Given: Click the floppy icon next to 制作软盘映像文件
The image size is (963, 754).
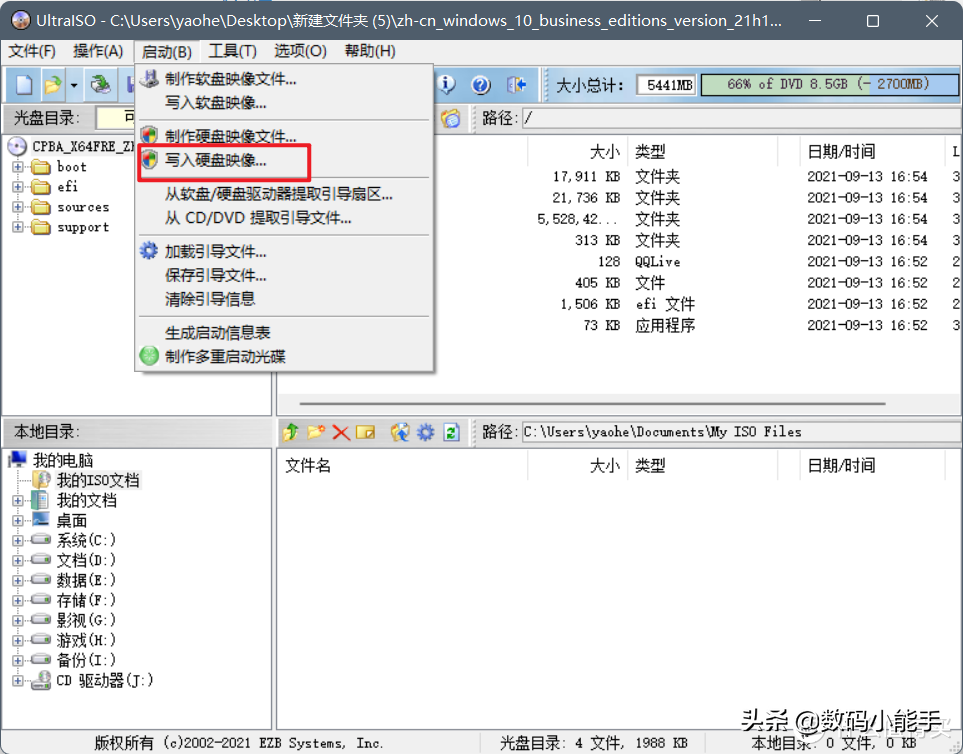Looking at the screenshot, I should coord(149,79).
